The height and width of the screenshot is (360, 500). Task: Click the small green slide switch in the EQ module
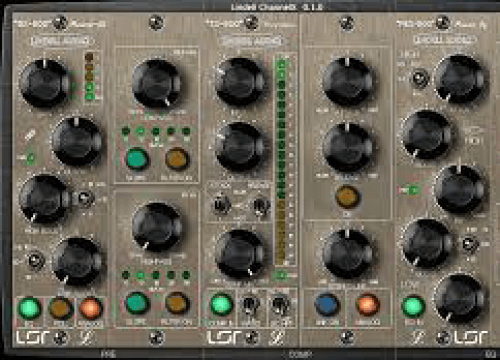coord(412,190)
